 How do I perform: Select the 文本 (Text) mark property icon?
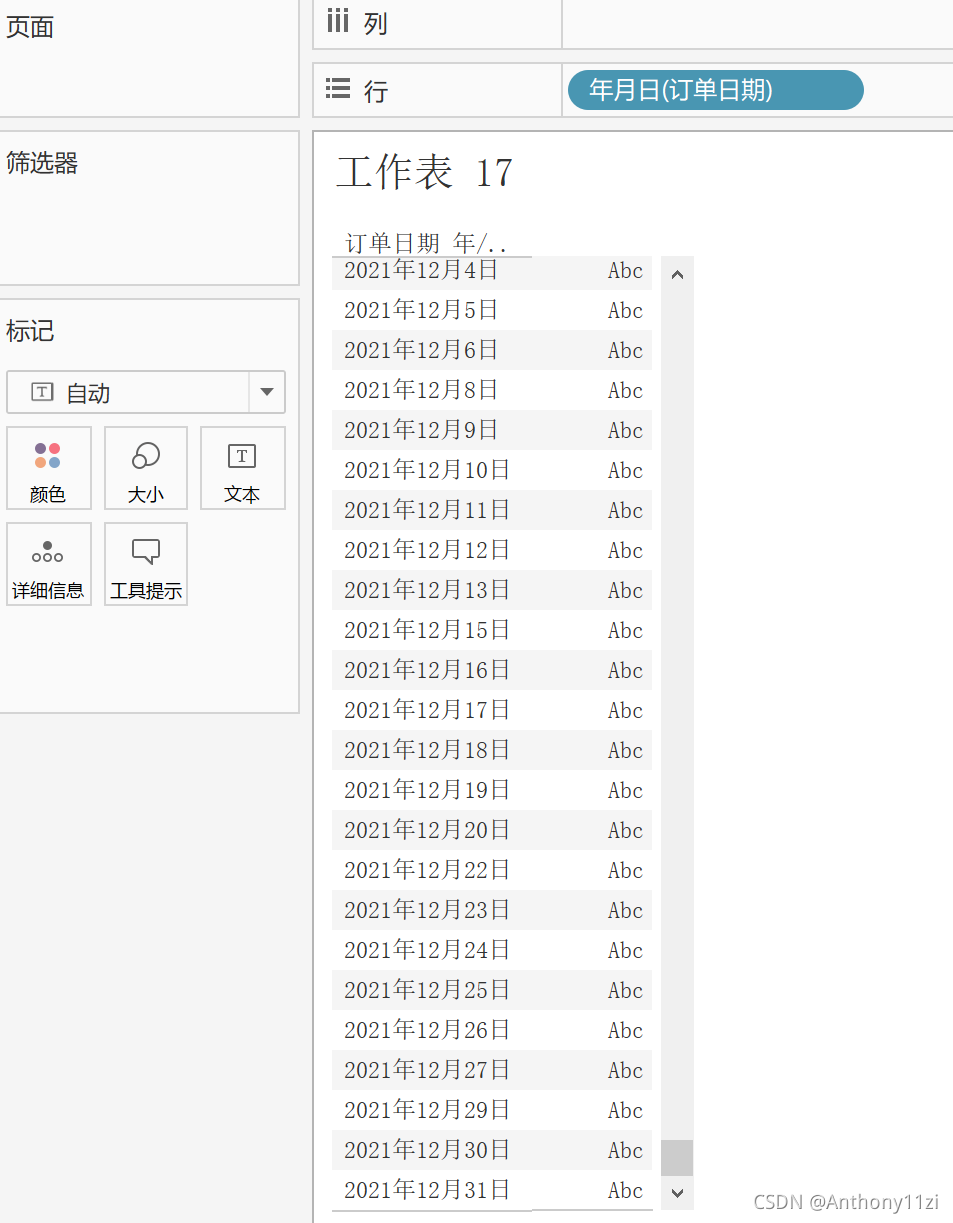point(242,468)
